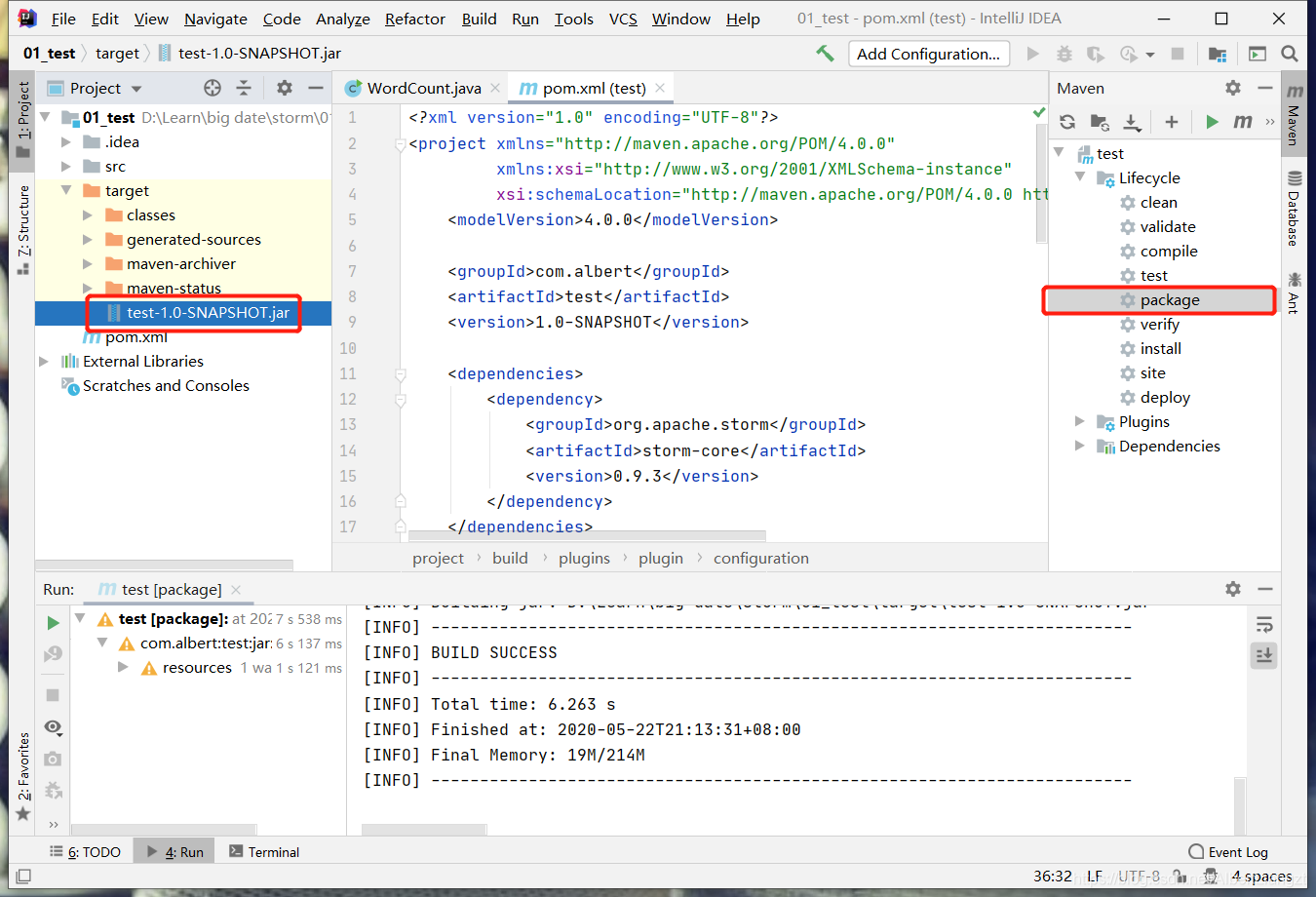Image resolution: width=1316 pixels, height=897 pixels.
Task: Hide the Project panel with minus icon
Action: click(x=316, y=88)
